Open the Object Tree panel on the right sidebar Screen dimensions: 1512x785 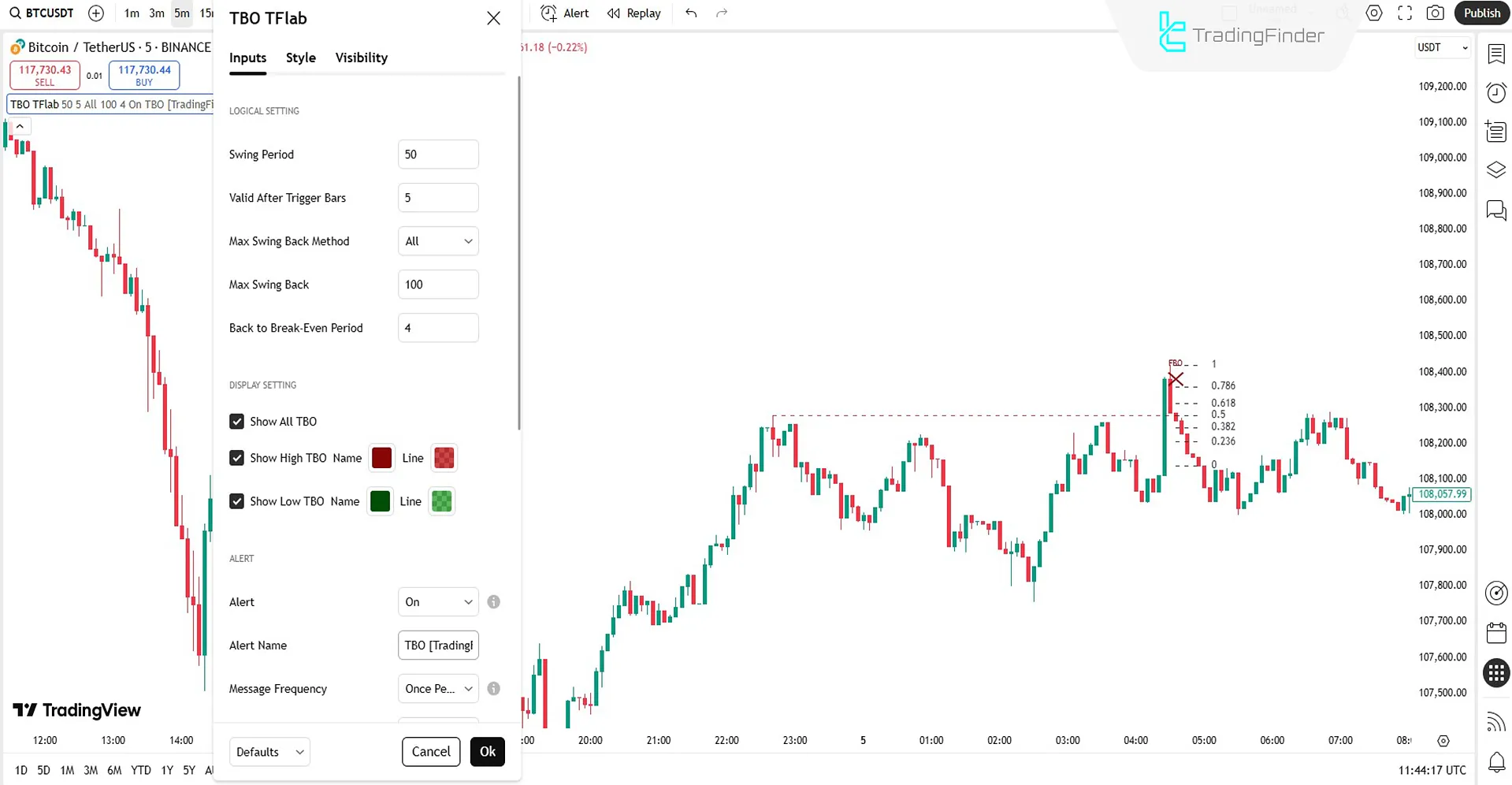(1496, 169)
